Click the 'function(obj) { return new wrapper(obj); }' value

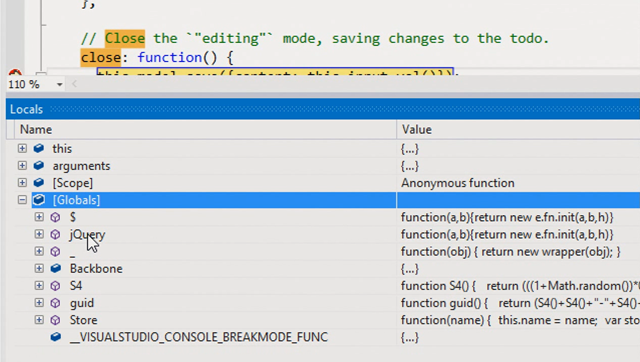tap(511, 251)
